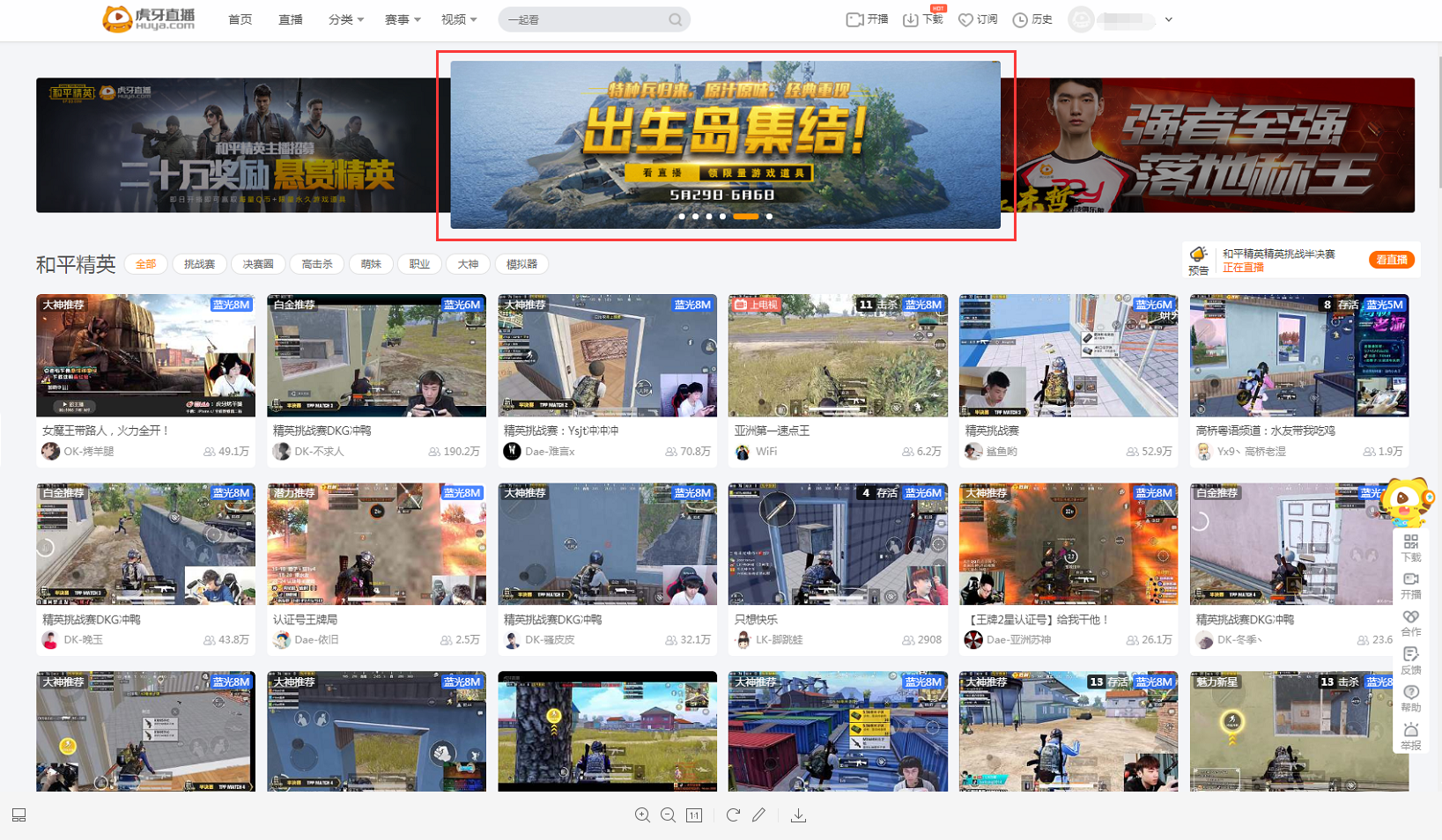
Task: Select the 模拟器 filter tag
Action: click(521, 264)
